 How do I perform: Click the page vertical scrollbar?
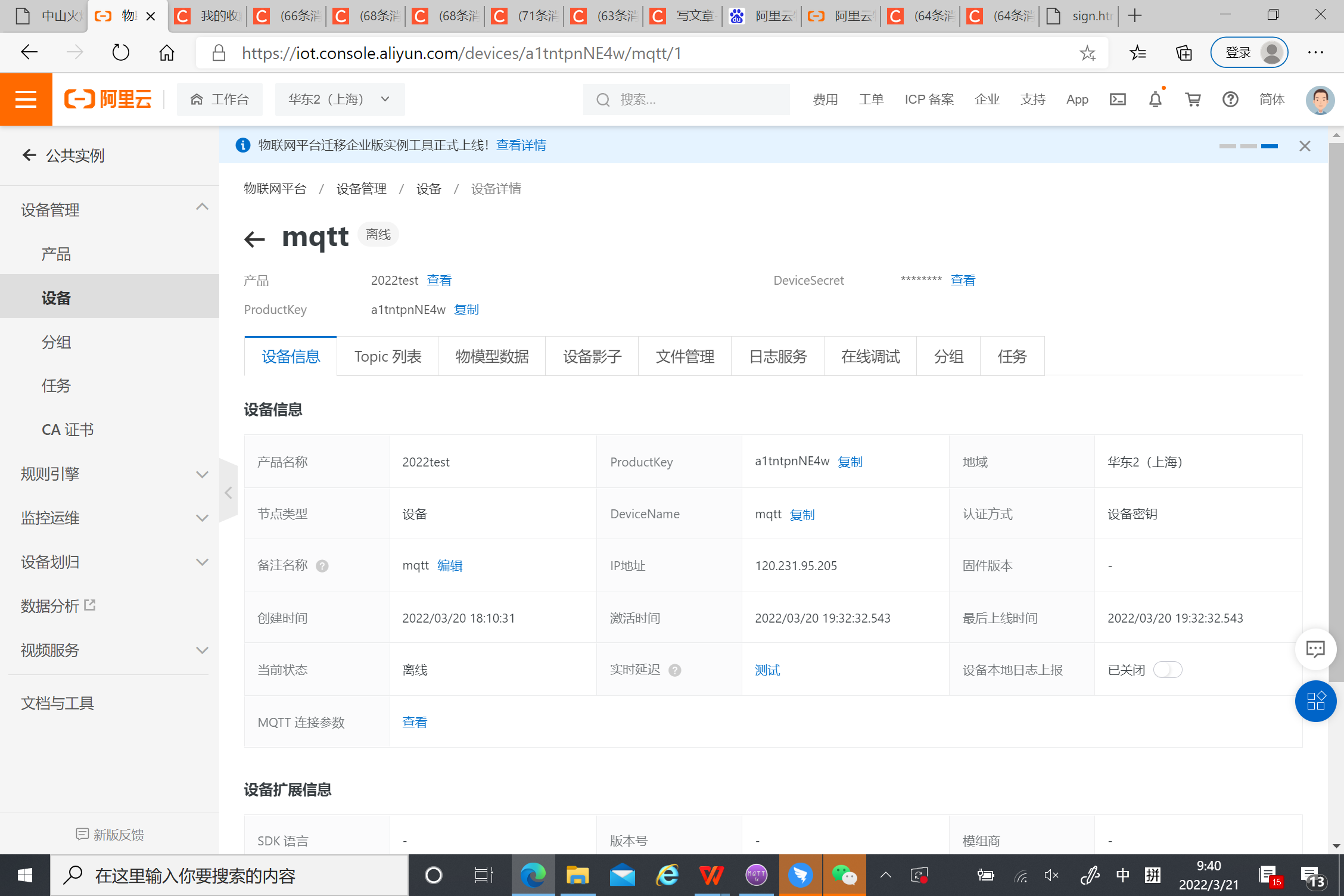[1336, 411]
